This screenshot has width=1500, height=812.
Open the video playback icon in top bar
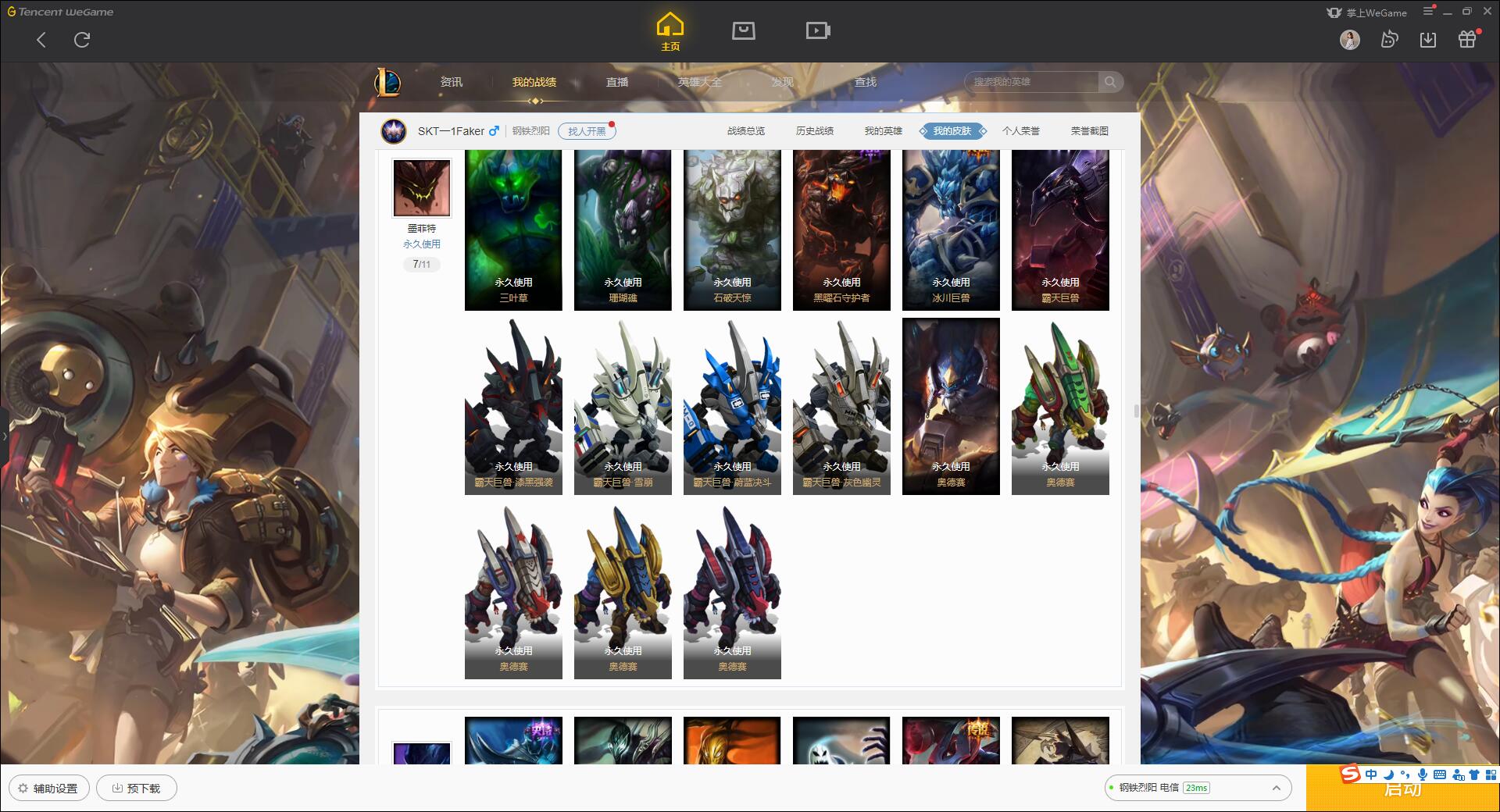818,30
